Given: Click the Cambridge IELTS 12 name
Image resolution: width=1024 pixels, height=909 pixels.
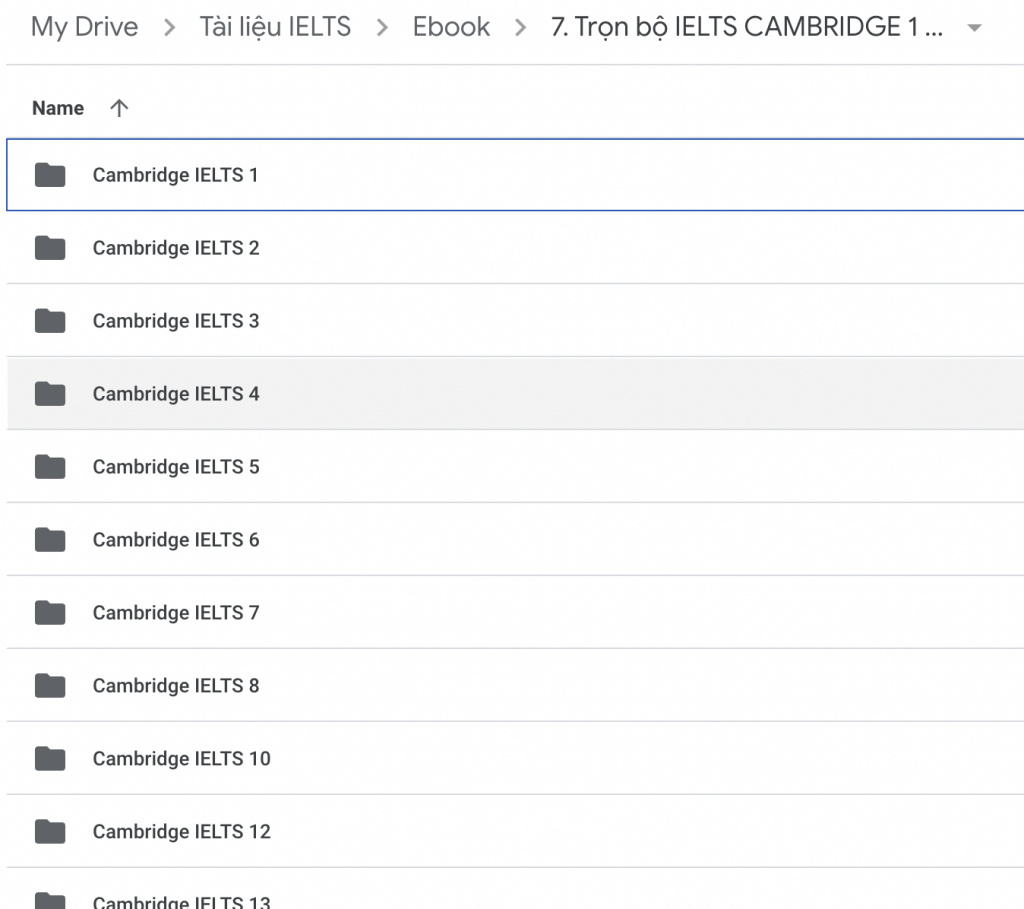Looking at the screenshot, I should [x=182, y=831].
